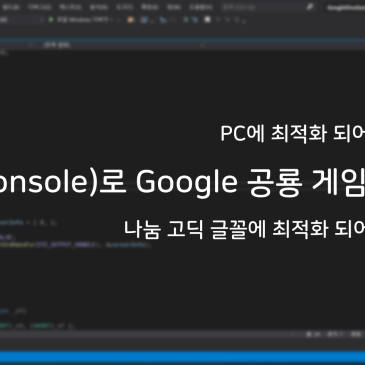Click the blue status bar at the window bottom
The image size is (365, 365).
[x=182, y=357]
